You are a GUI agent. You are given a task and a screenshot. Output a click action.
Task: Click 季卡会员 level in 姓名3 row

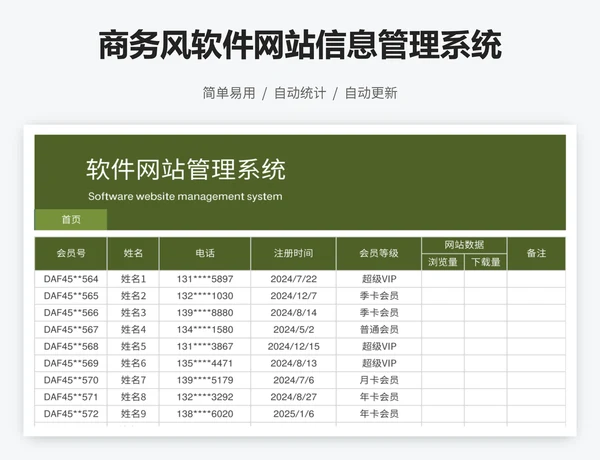tap(379, 313)
